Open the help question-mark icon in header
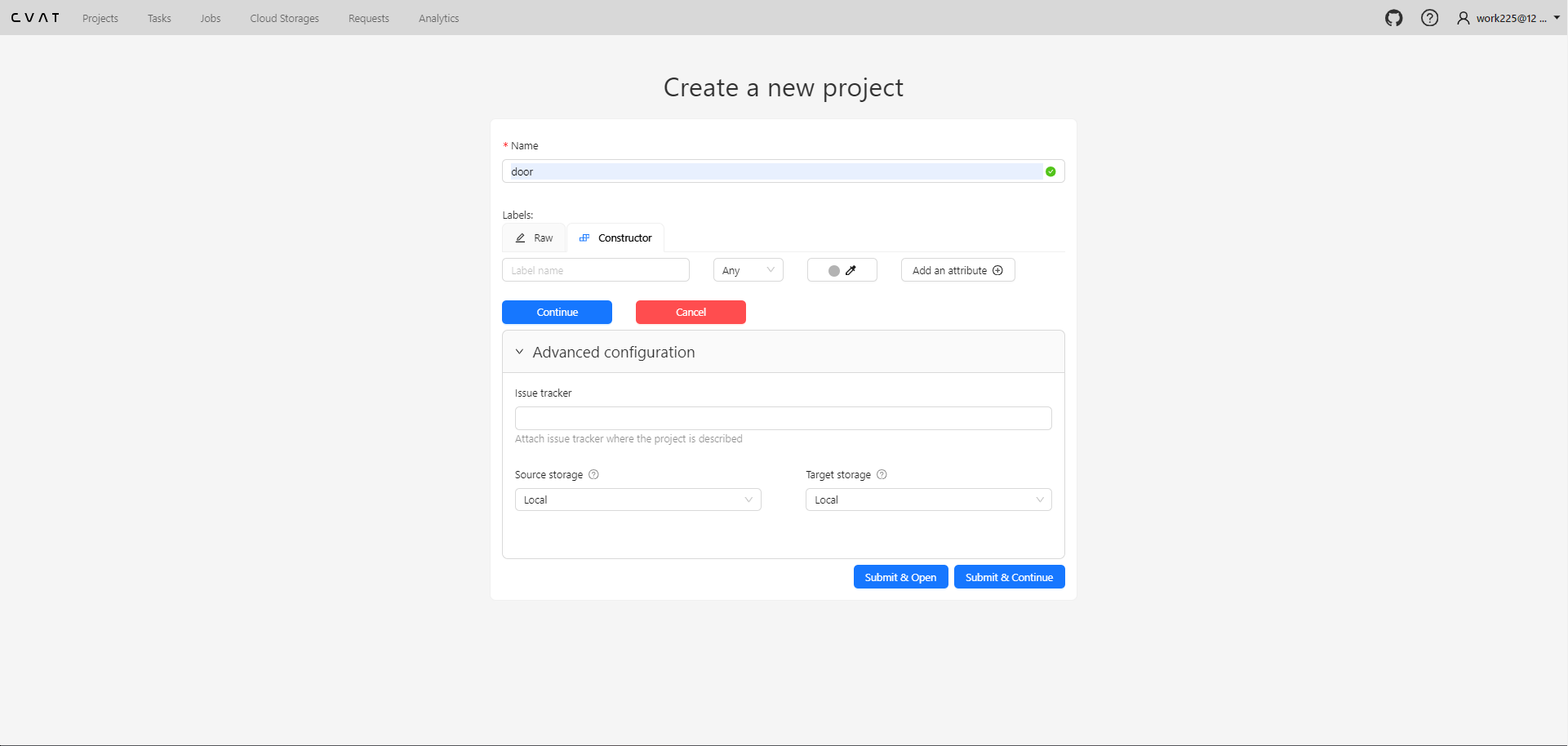The width and height of the screenshot is (1568, 746). click(x=1429, y=18)
